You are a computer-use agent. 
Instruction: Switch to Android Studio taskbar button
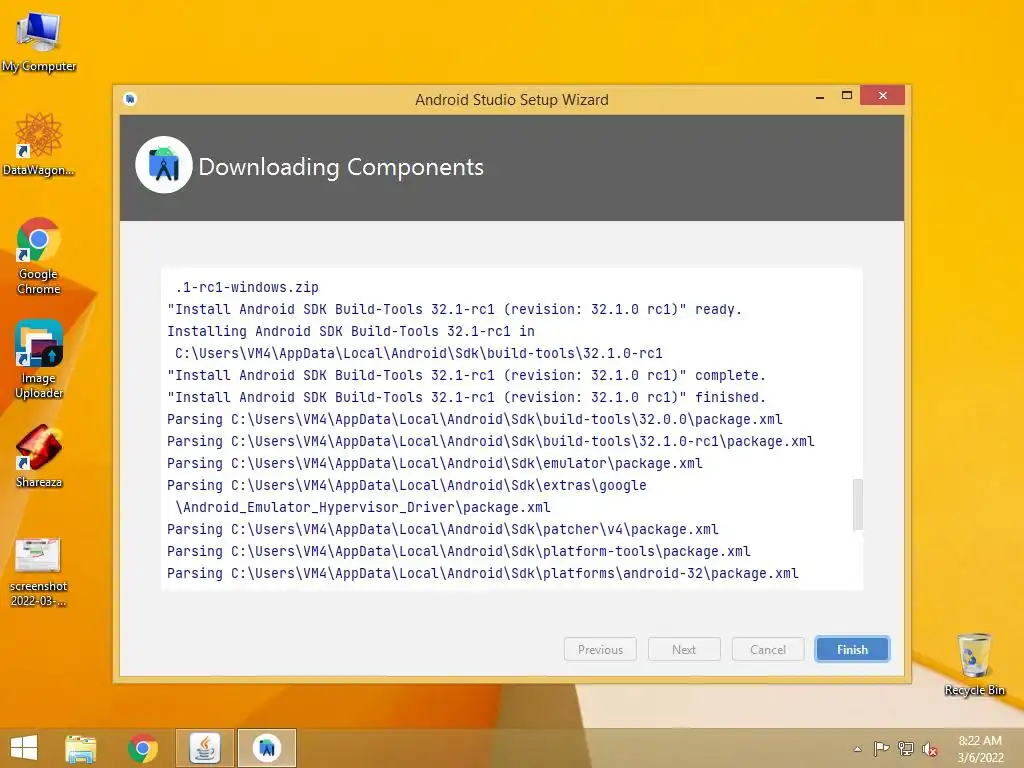point(266,748)
